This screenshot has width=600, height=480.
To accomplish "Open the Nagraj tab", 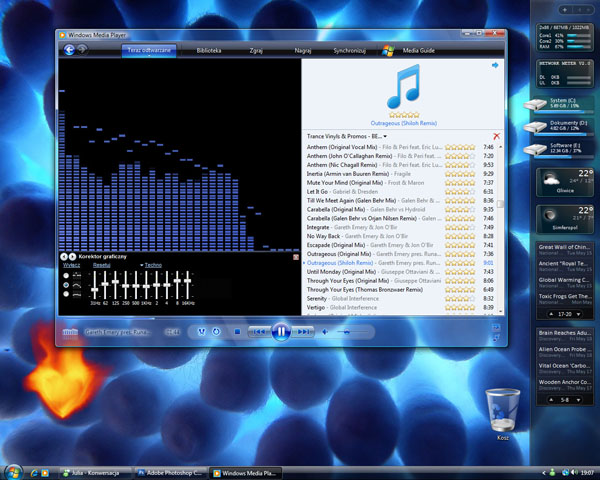I will (x=303, y=51).
